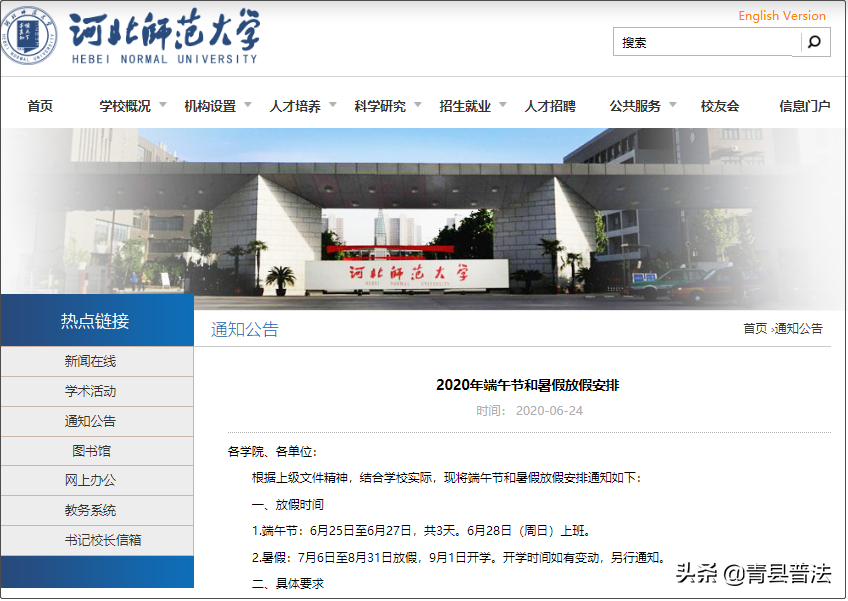This screenshot has height=601, width=848.
Task: Click the Hebei Normal University calligraphy title logo
Action: [x=165, y=36]
